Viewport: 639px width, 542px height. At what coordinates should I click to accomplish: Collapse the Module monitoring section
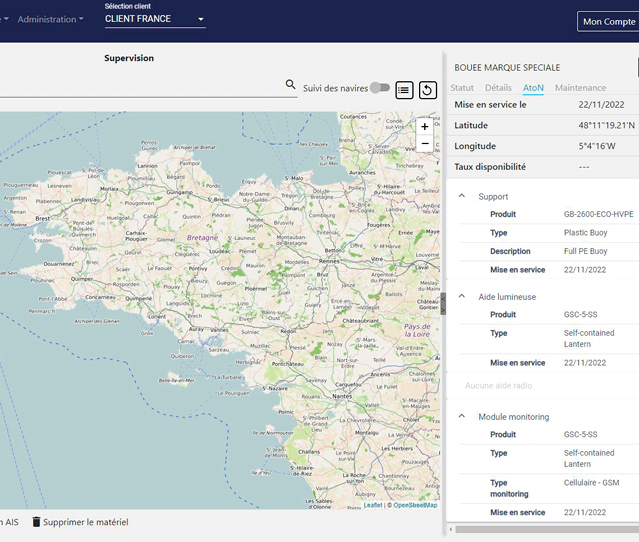462,416
